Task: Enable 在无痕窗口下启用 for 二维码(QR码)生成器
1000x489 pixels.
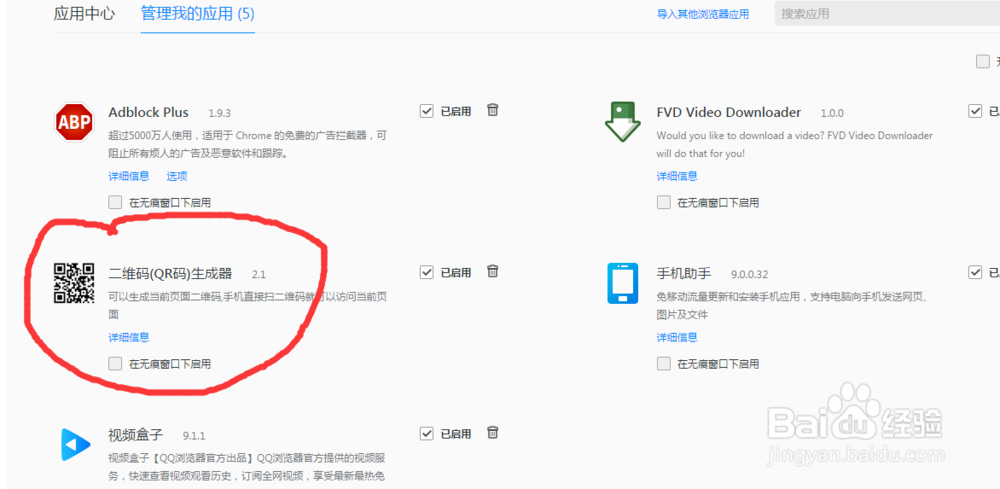Action: pyautogui.click(x=115, y=364)
